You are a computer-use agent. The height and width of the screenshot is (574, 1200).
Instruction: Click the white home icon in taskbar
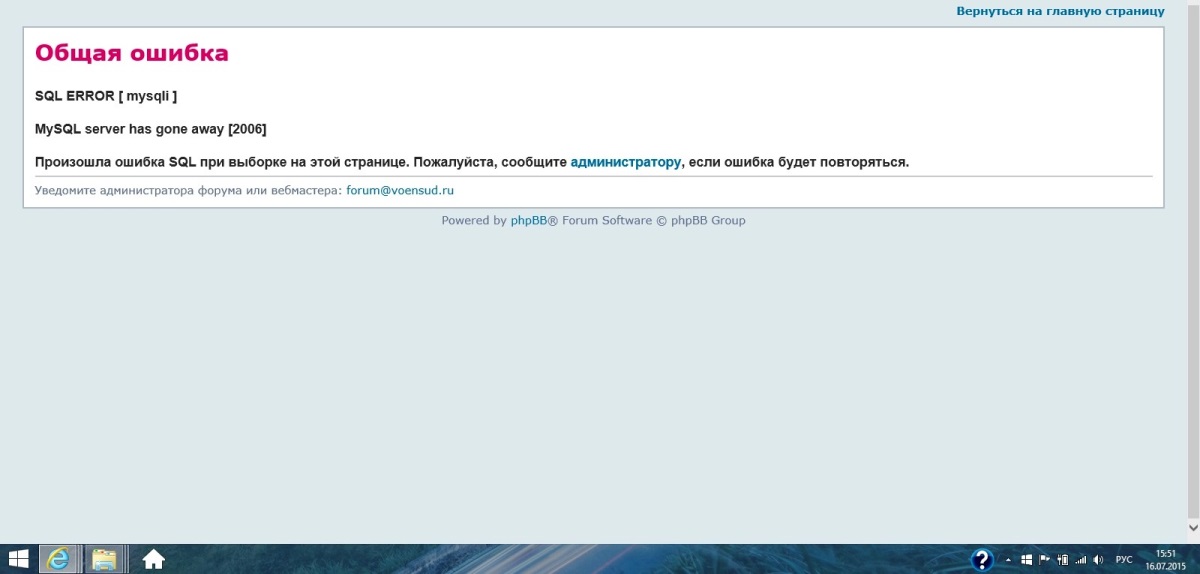[153, 559]
